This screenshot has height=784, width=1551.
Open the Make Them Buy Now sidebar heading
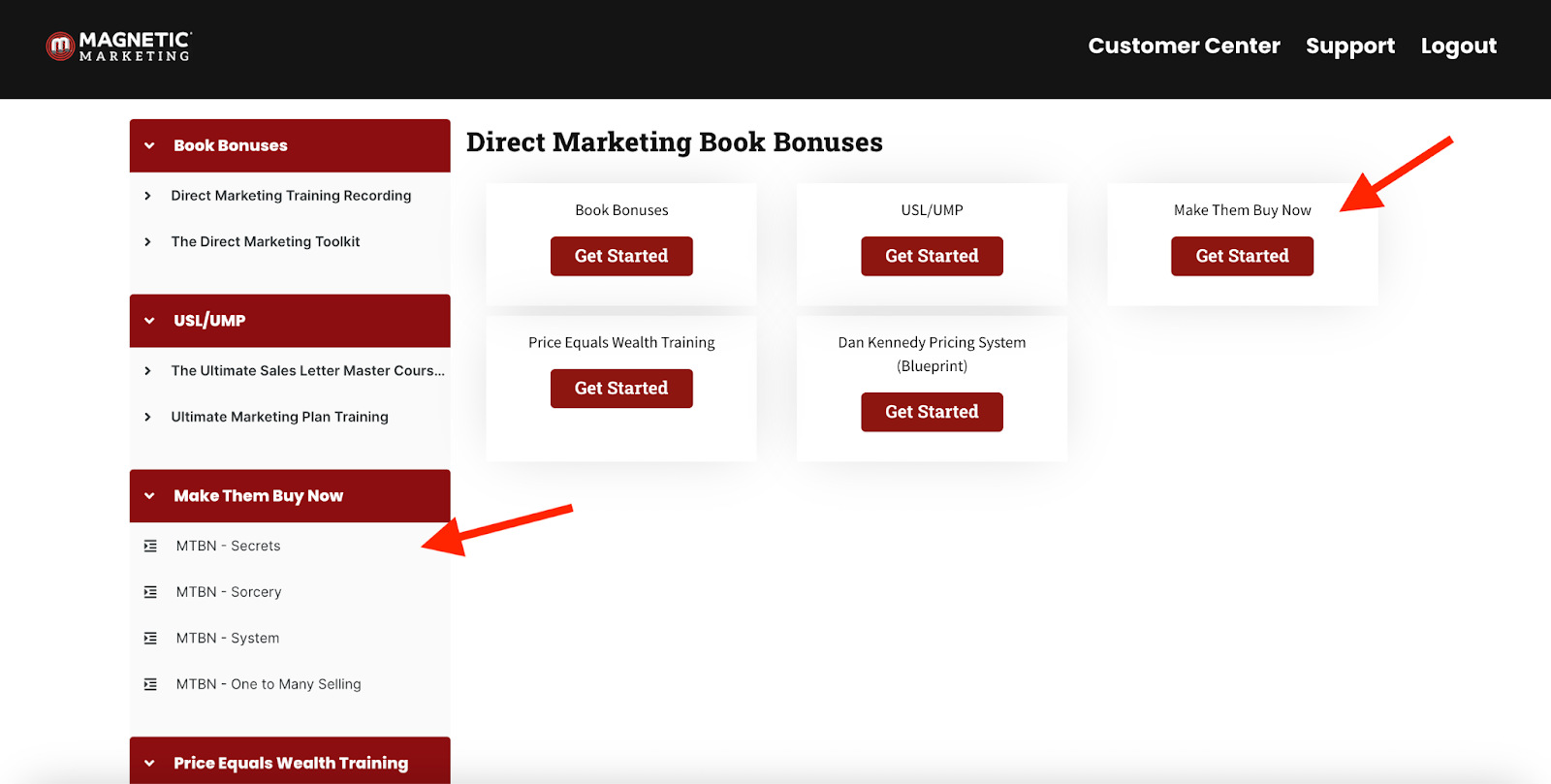259,496
